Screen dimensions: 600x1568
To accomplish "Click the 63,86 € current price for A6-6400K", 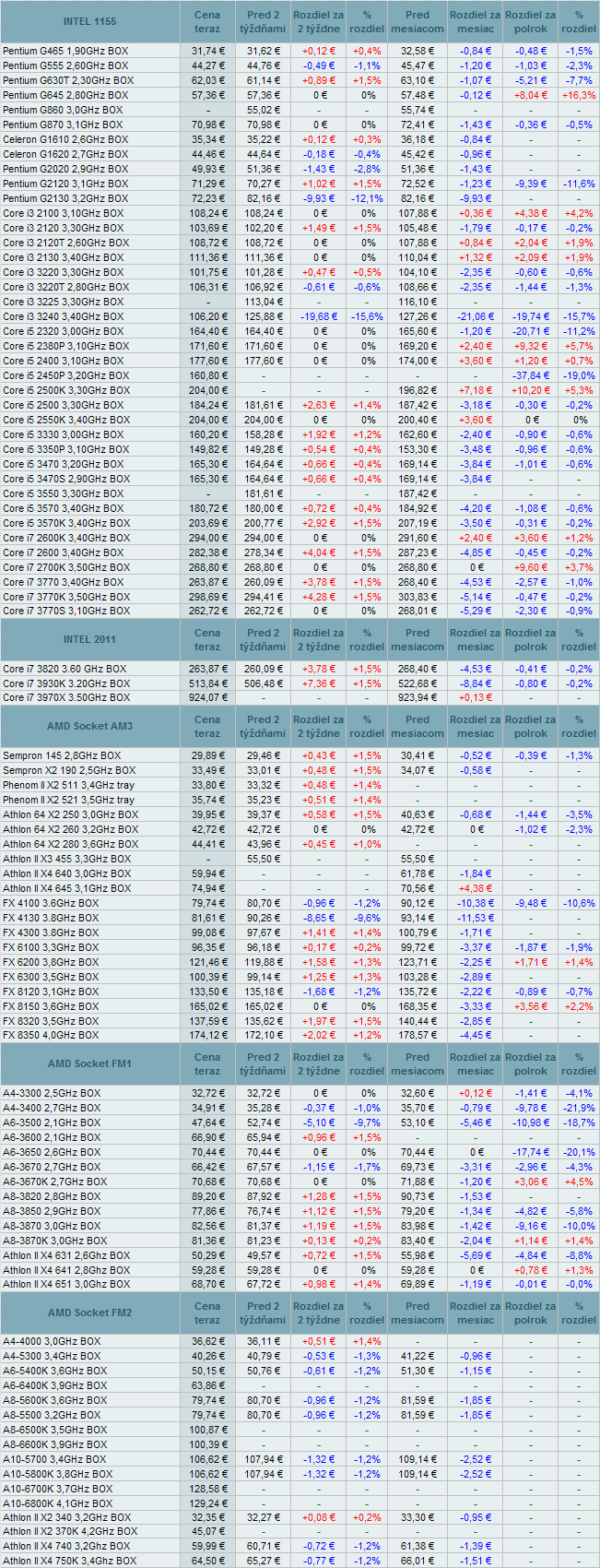I will 207,1386.
